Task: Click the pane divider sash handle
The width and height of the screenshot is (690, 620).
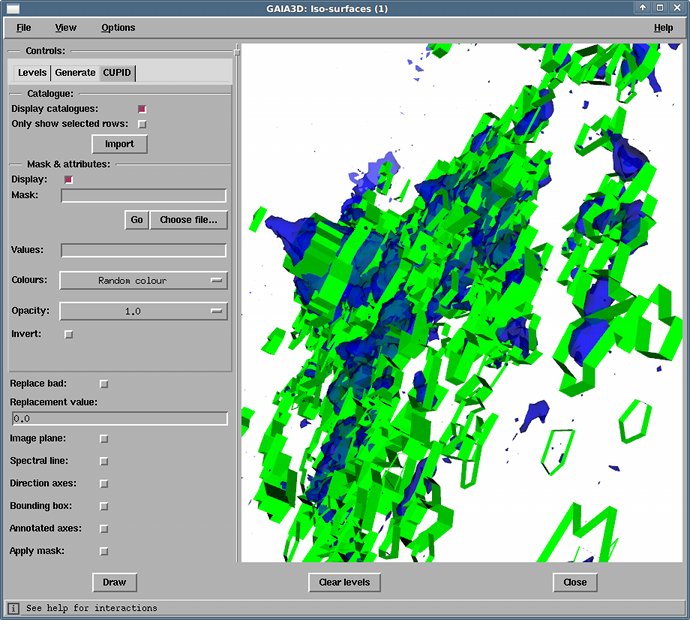Action: point(237,52)
